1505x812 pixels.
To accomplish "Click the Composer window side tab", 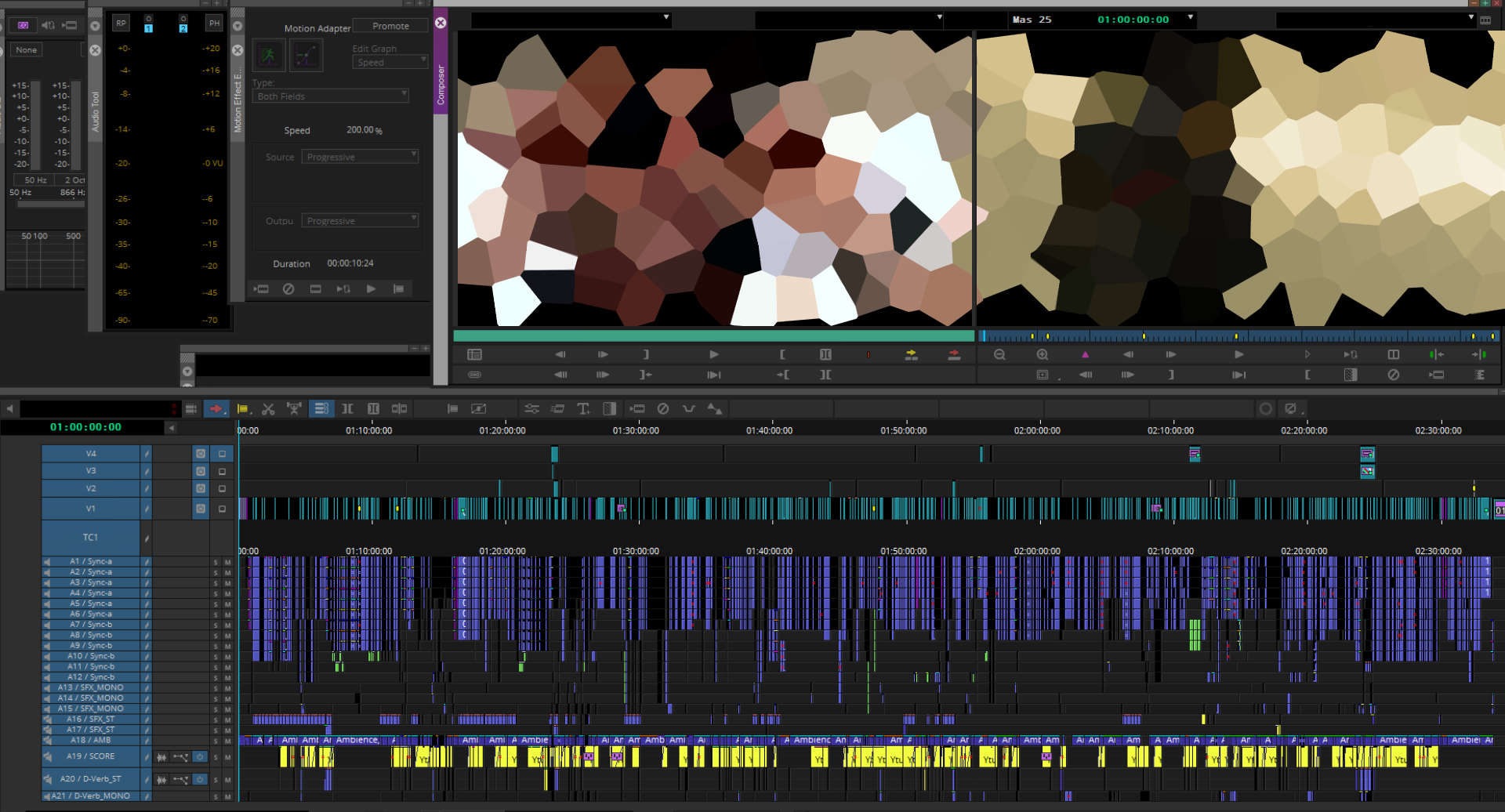I will [441, 85].
